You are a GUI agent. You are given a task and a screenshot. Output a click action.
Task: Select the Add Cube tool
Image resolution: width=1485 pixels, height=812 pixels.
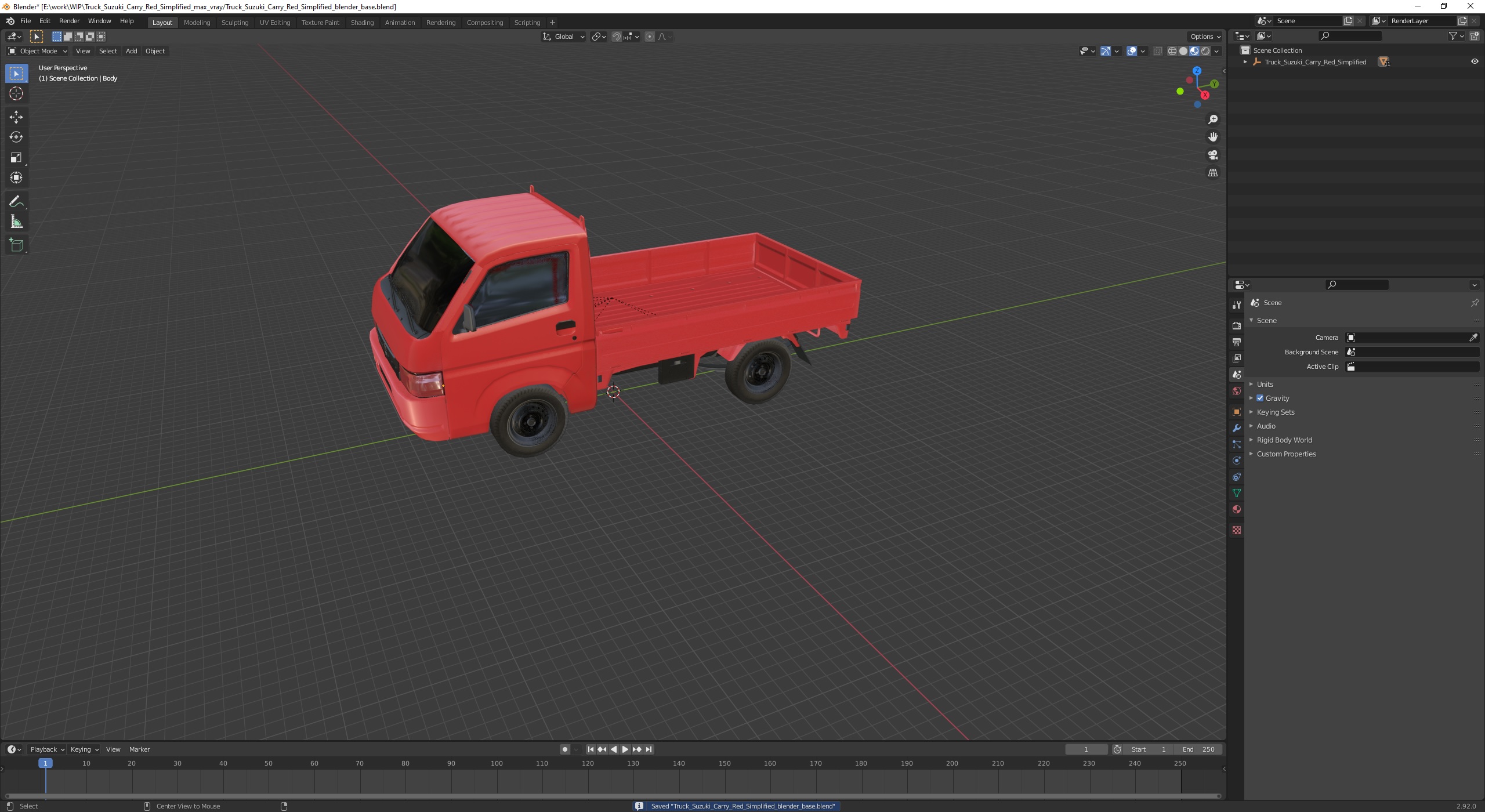[16, 245]
